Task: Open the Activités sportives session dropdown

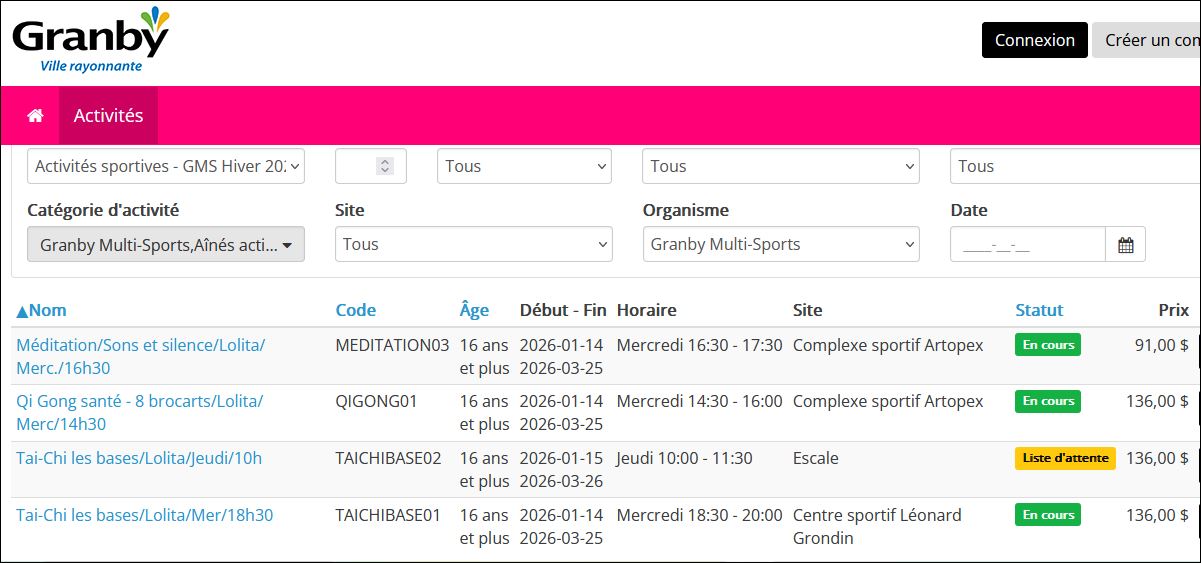Action: [x=166, y=166]
